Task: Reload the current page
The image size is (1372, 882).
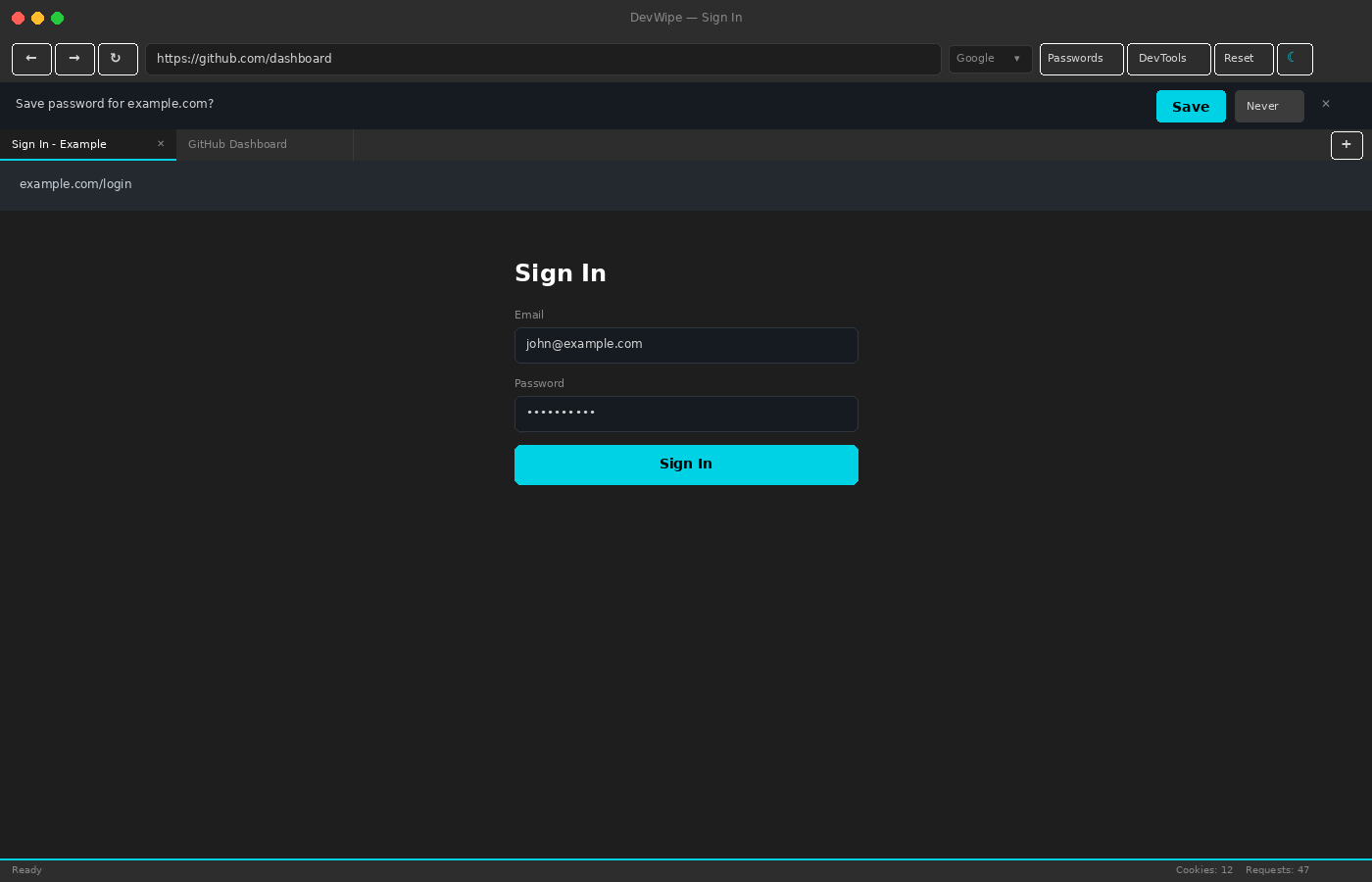Action: (x=118, y=59)
